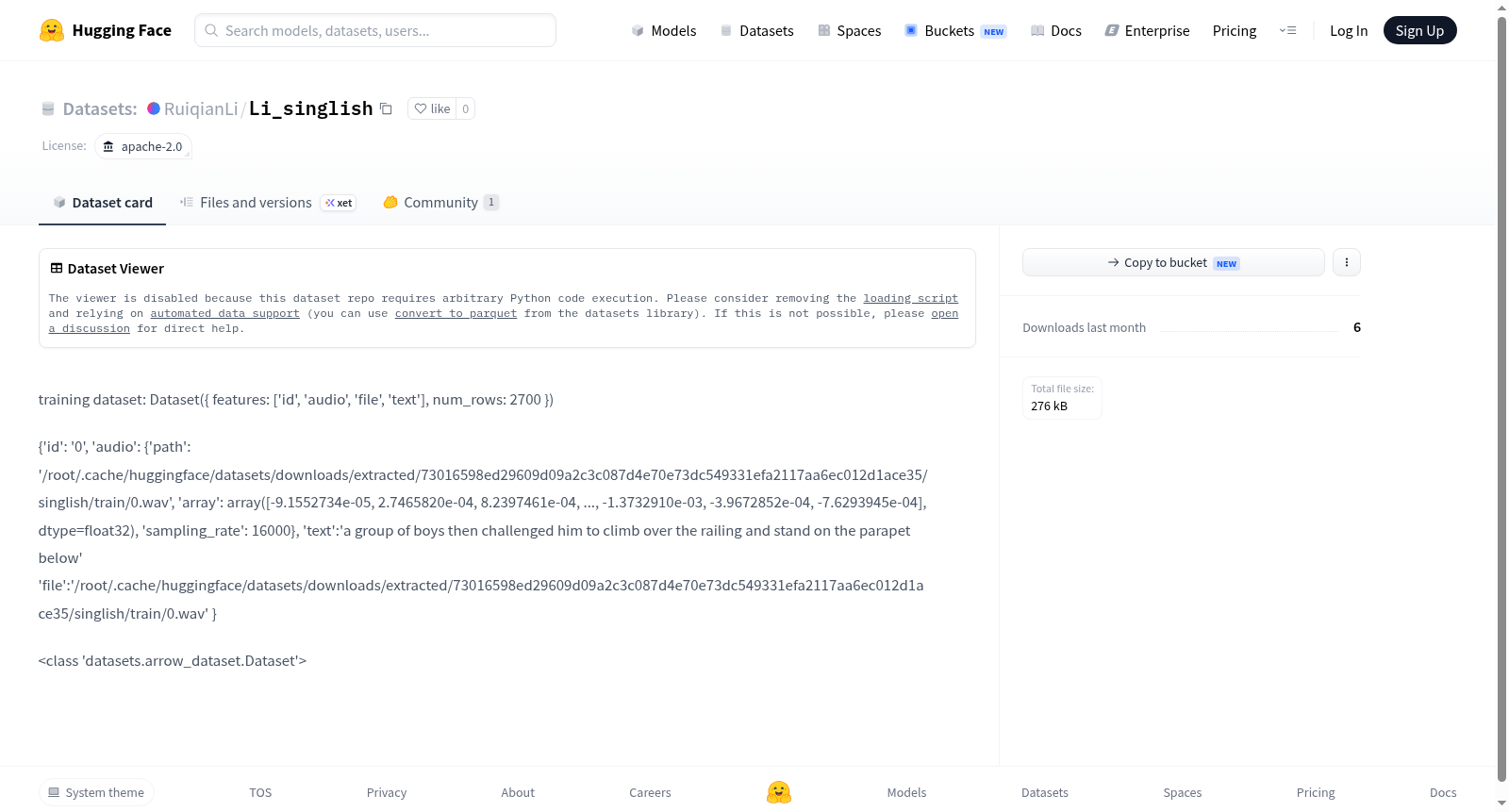Click the footer Hugging Face emoji icon
Viewport: 1509px width, 812px height.
(779, 792)
